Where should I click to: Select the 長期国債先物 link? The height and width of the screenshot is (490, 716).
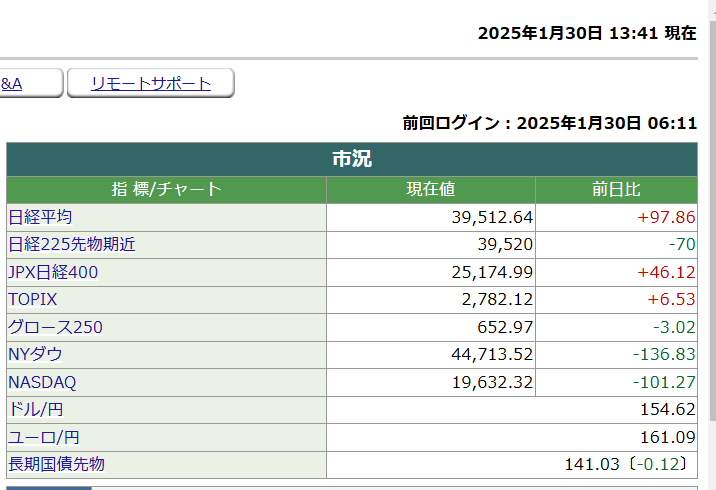(56, 464)
